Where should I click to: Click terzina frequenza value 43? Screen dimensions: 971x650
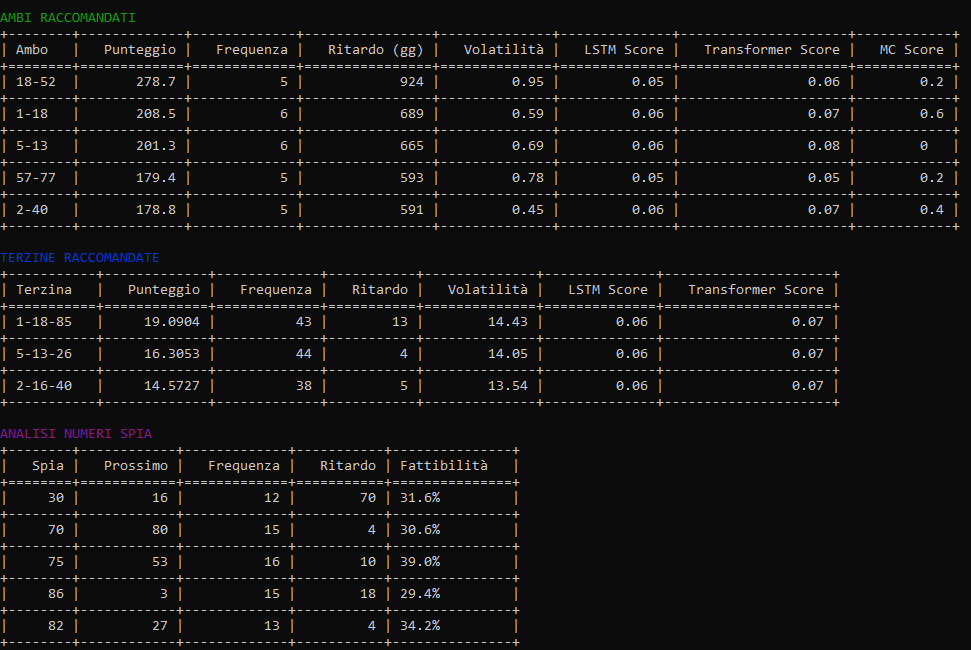click(x=303, y=322)
